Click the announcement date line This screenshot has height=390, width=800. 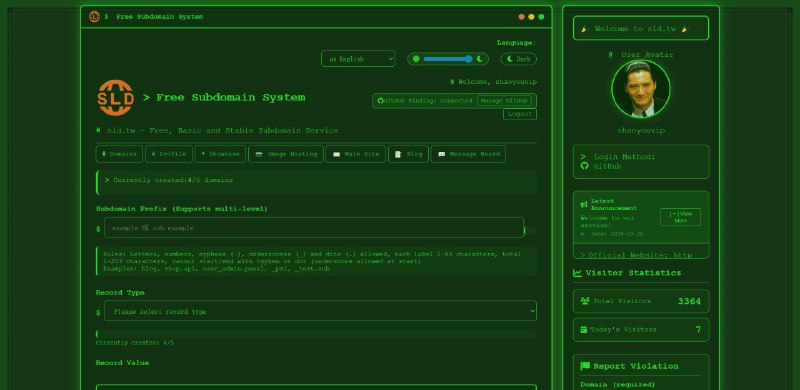612,234
